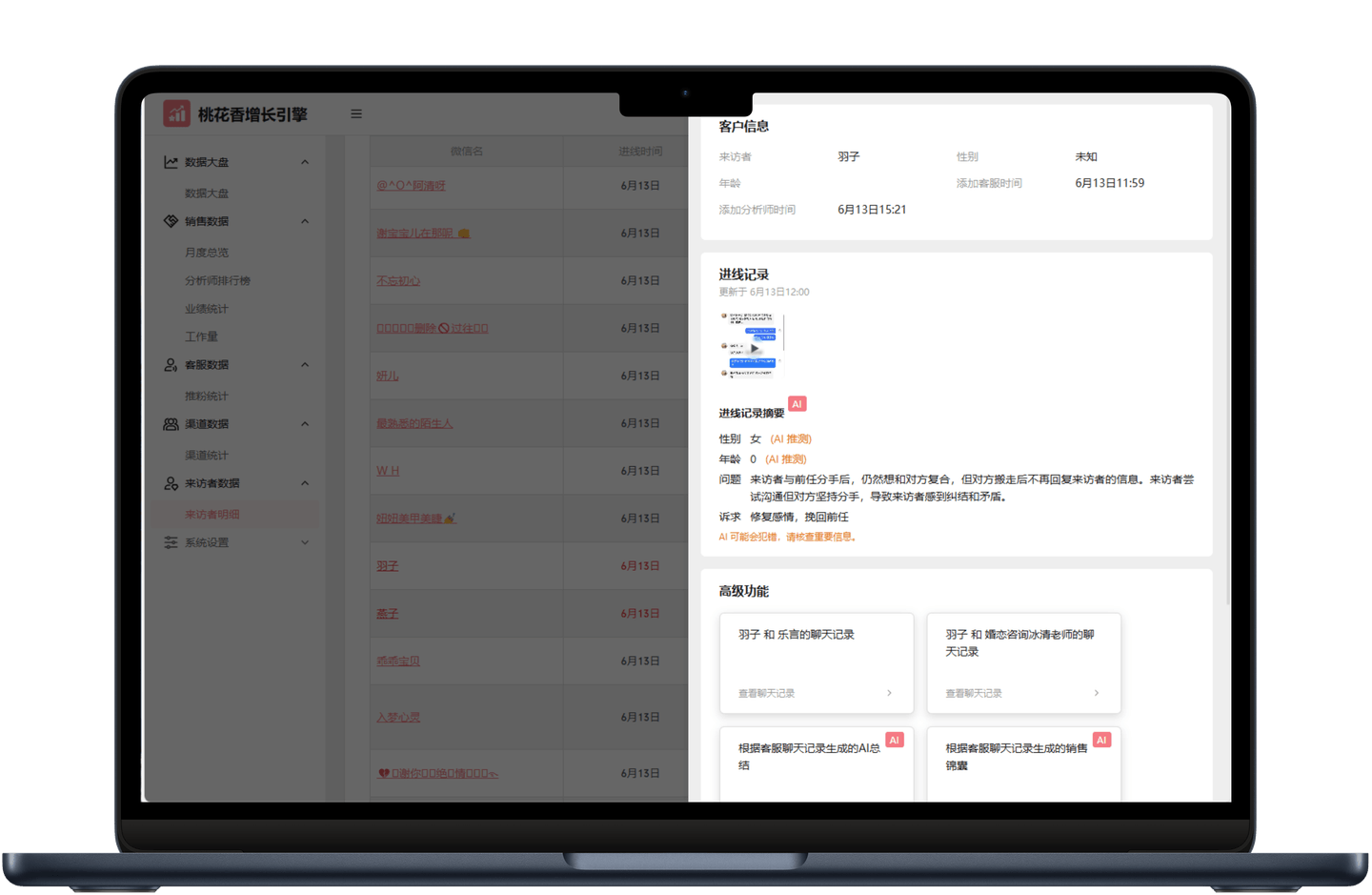Open the 业绩统计 menu item
The image size is (1372, 895).
coord(207,309)
